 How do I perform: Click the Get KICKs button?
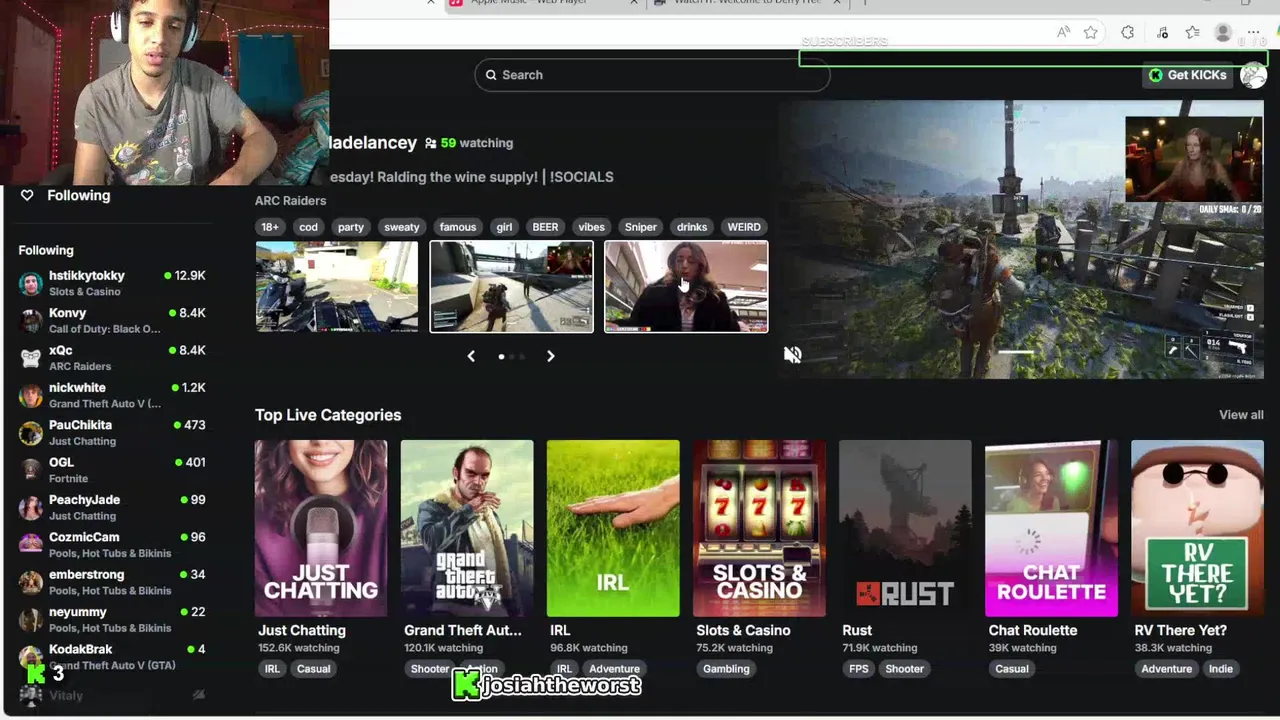point(1187,75)
